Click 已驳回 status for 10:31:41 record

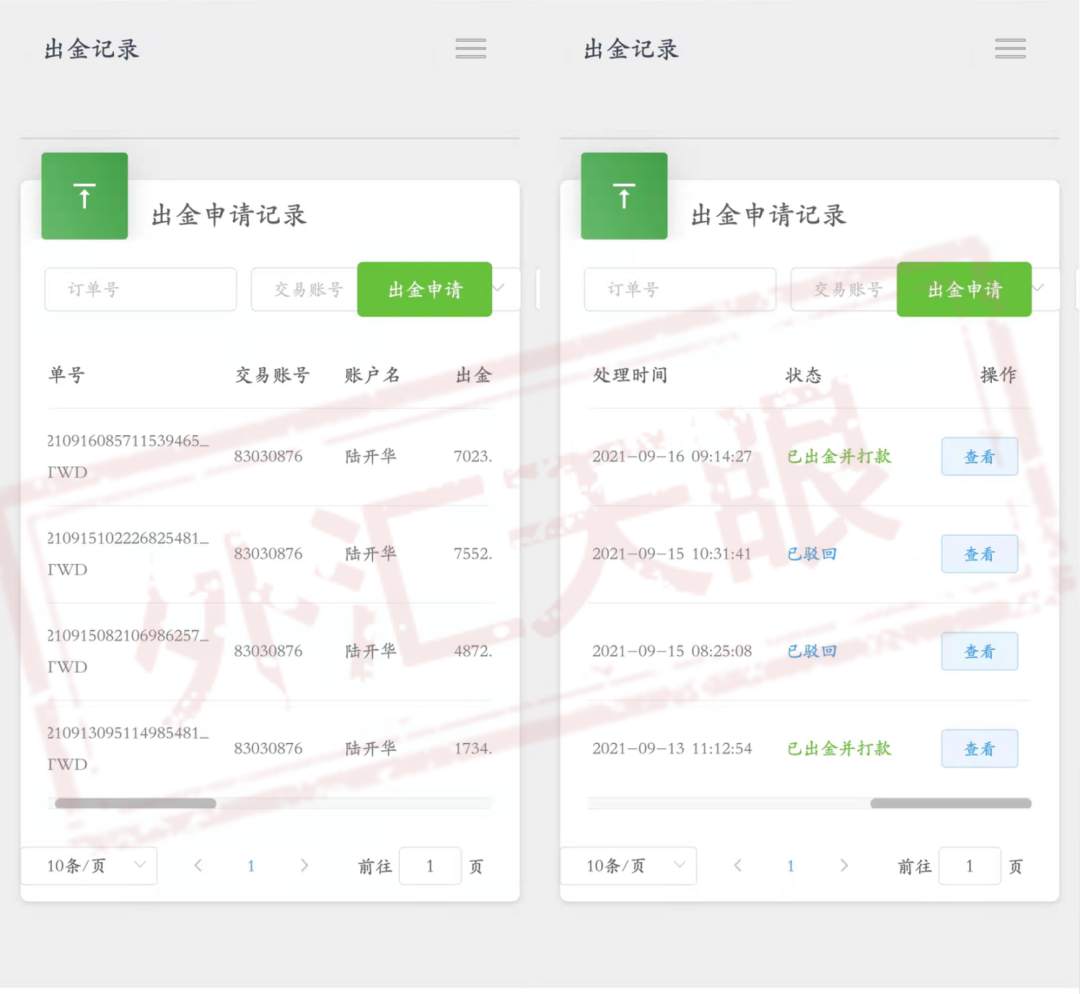812,554
